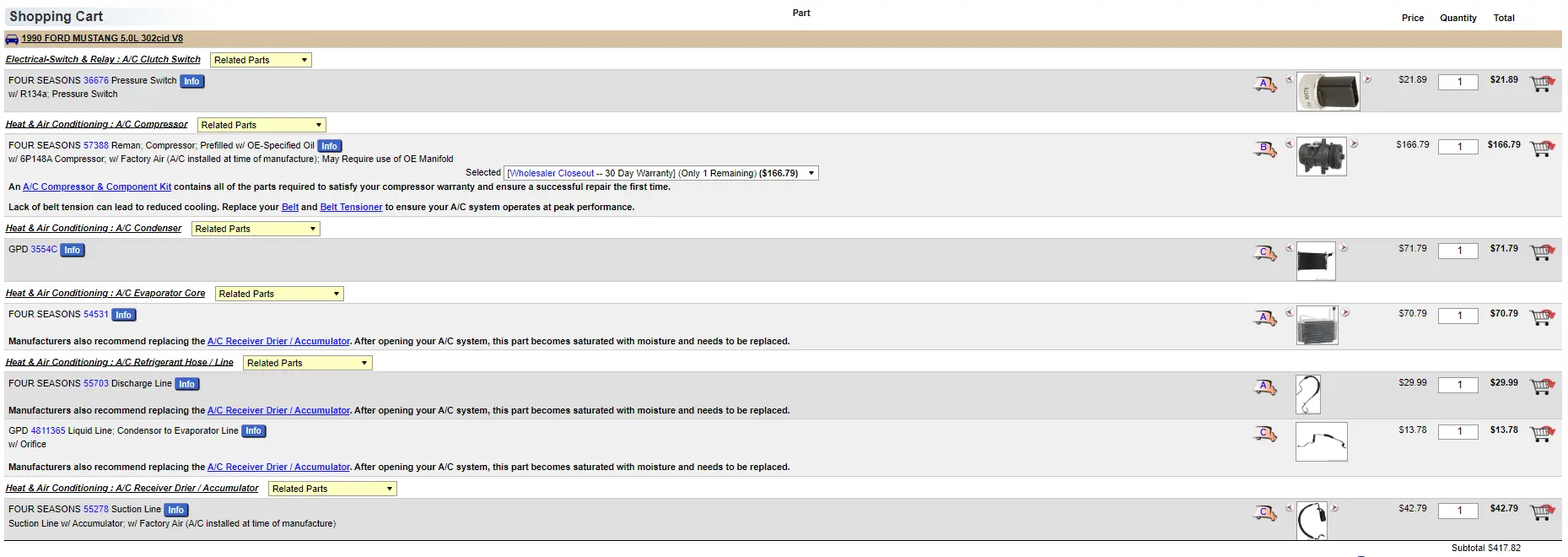Image resolution: width=1568 pixels, height=557 pixels.
Task: Follow the Receiver Drier link under the 54531 evaporator
Action: [278, 342]
